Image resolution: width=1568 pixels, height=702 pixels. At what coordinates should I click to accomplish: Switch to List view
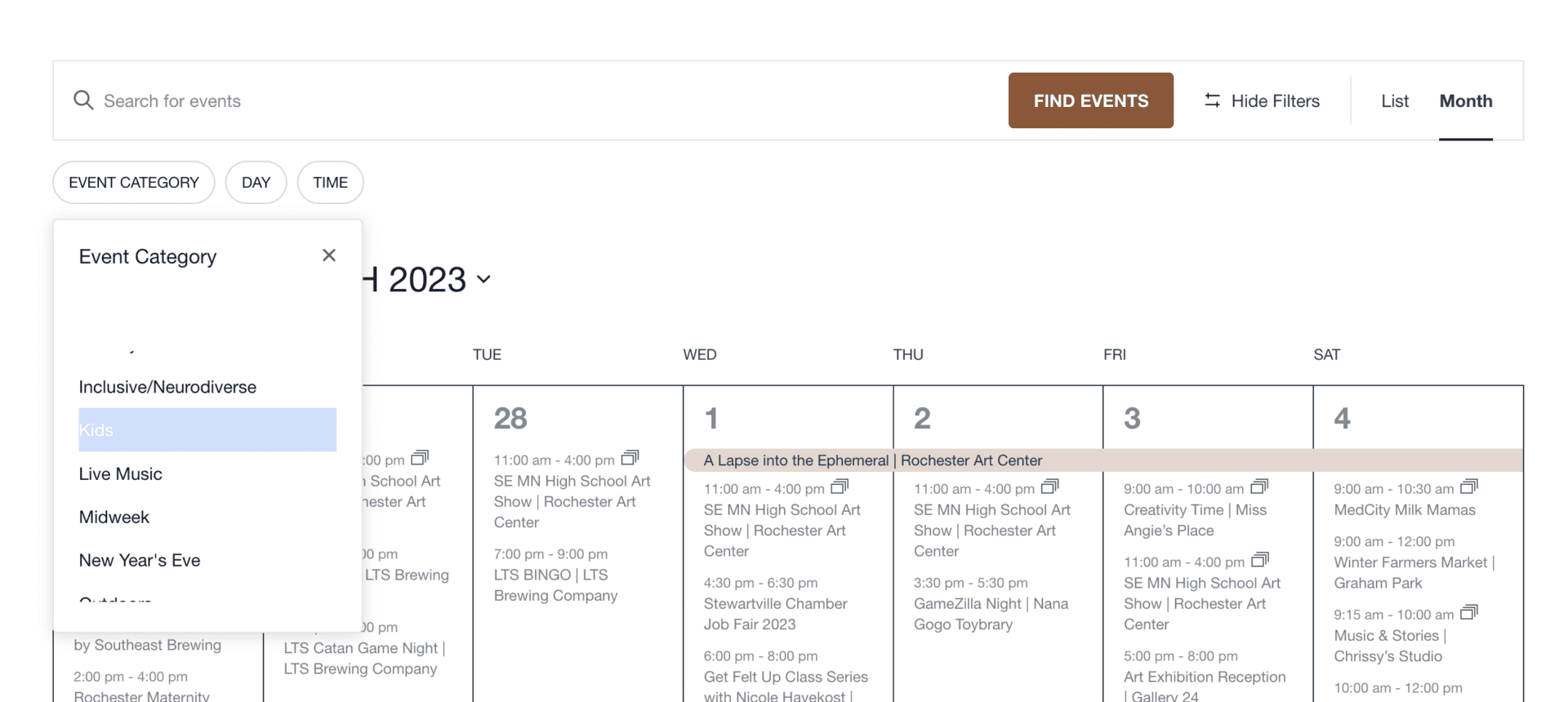pos(1394,100)
